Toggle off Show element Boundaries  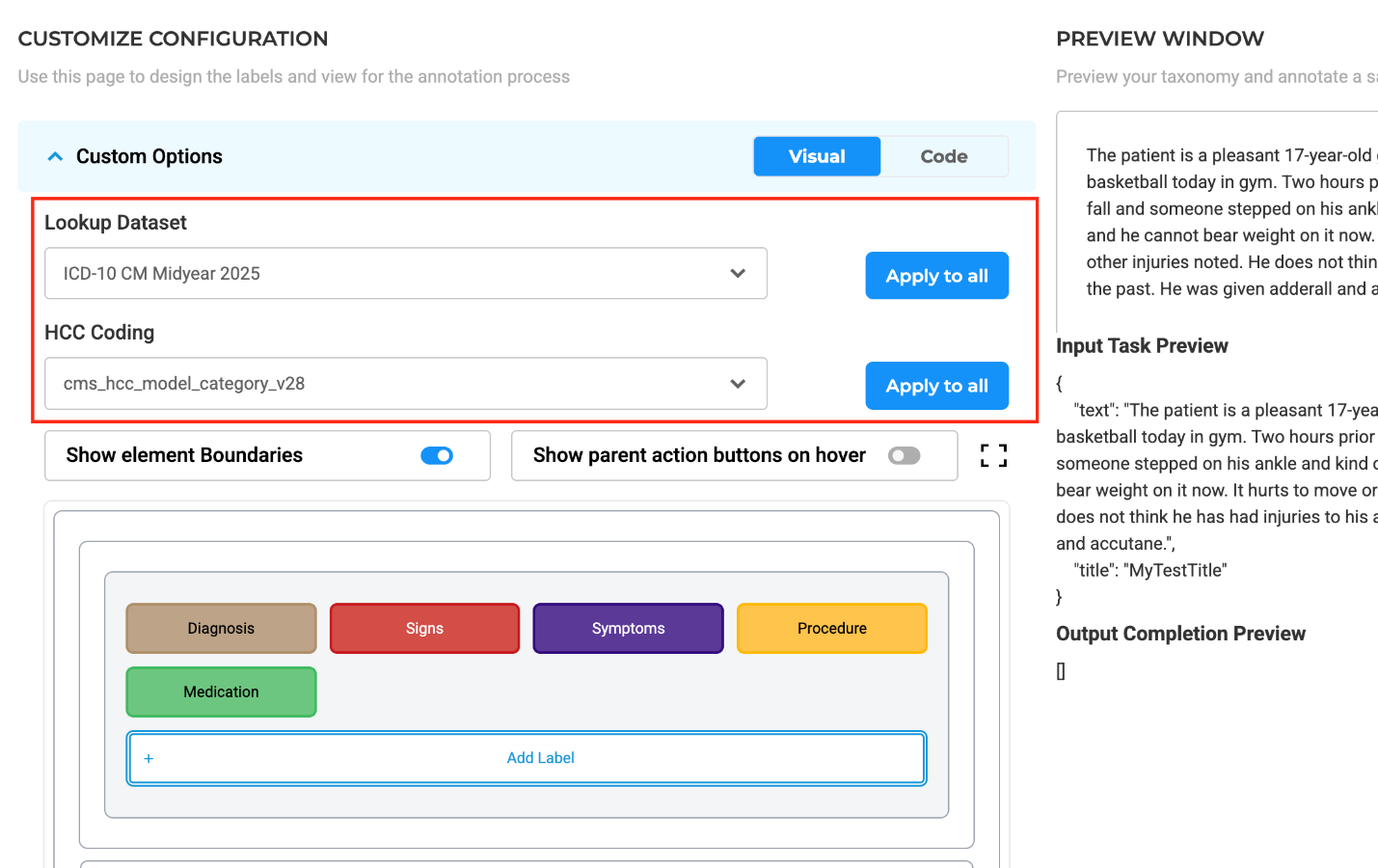point(437,456)
